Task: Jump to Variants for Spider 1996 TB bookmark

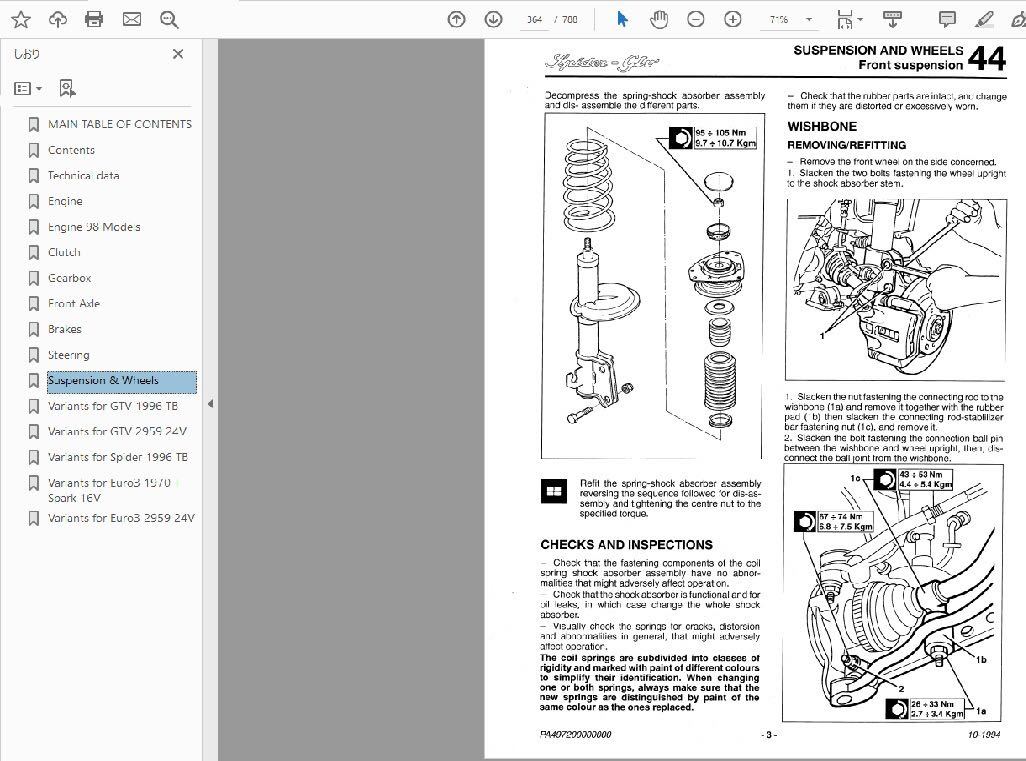Action: coord(118,457)
